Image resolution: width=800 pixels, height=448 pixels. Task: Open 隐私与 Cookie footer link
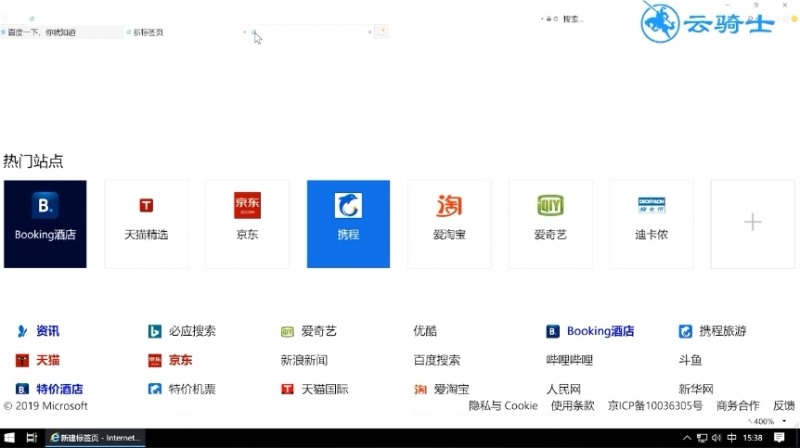(503, 406)
